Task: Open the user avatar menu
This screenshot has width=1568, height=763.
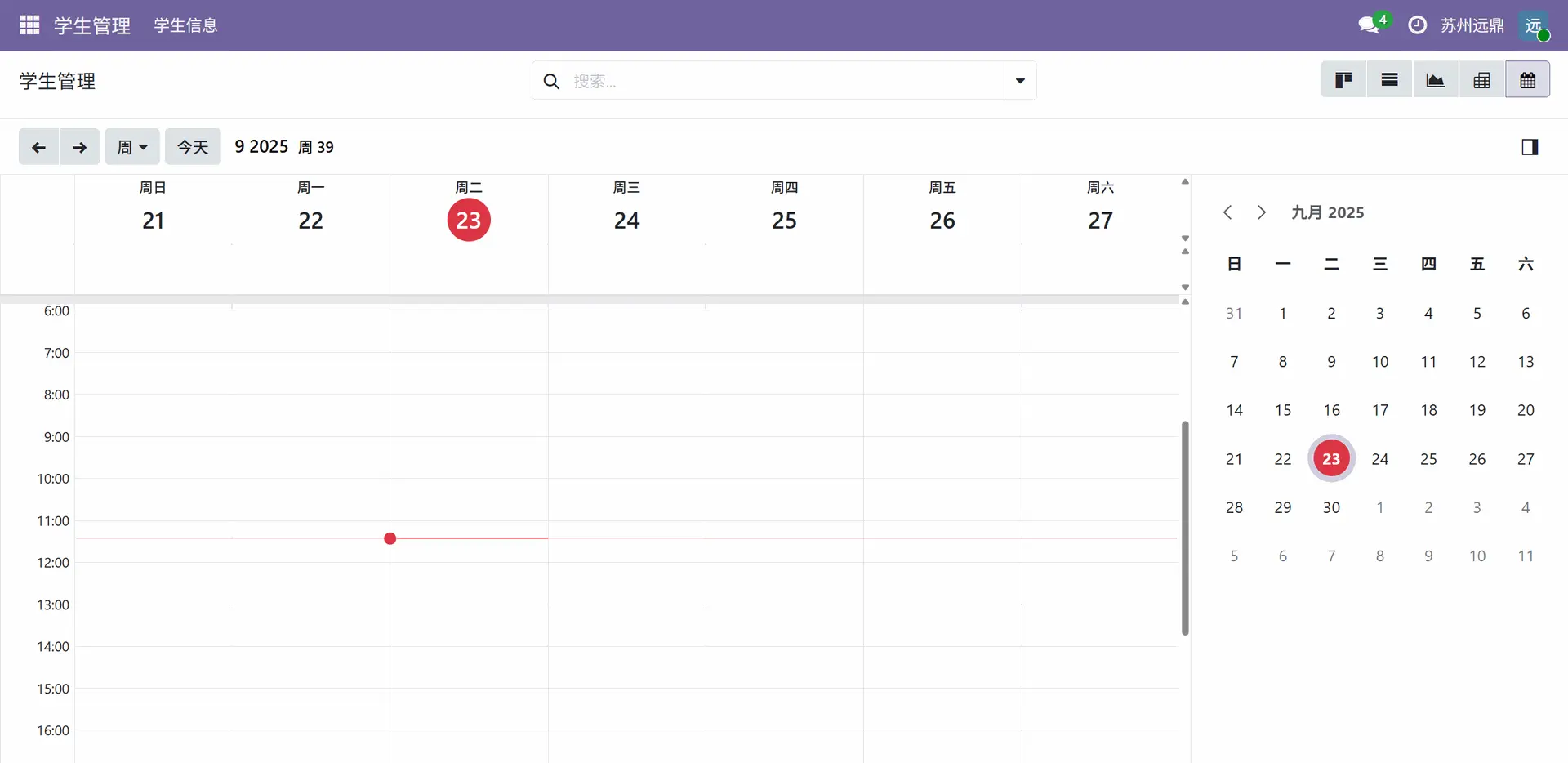Action: click(1534, 25)
